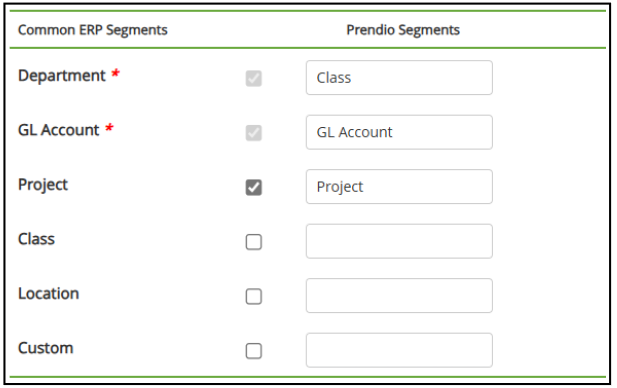Focus the 'GL Account' Prendio segment field
Screen dimensions: 617x388
[x=399, y=132]
